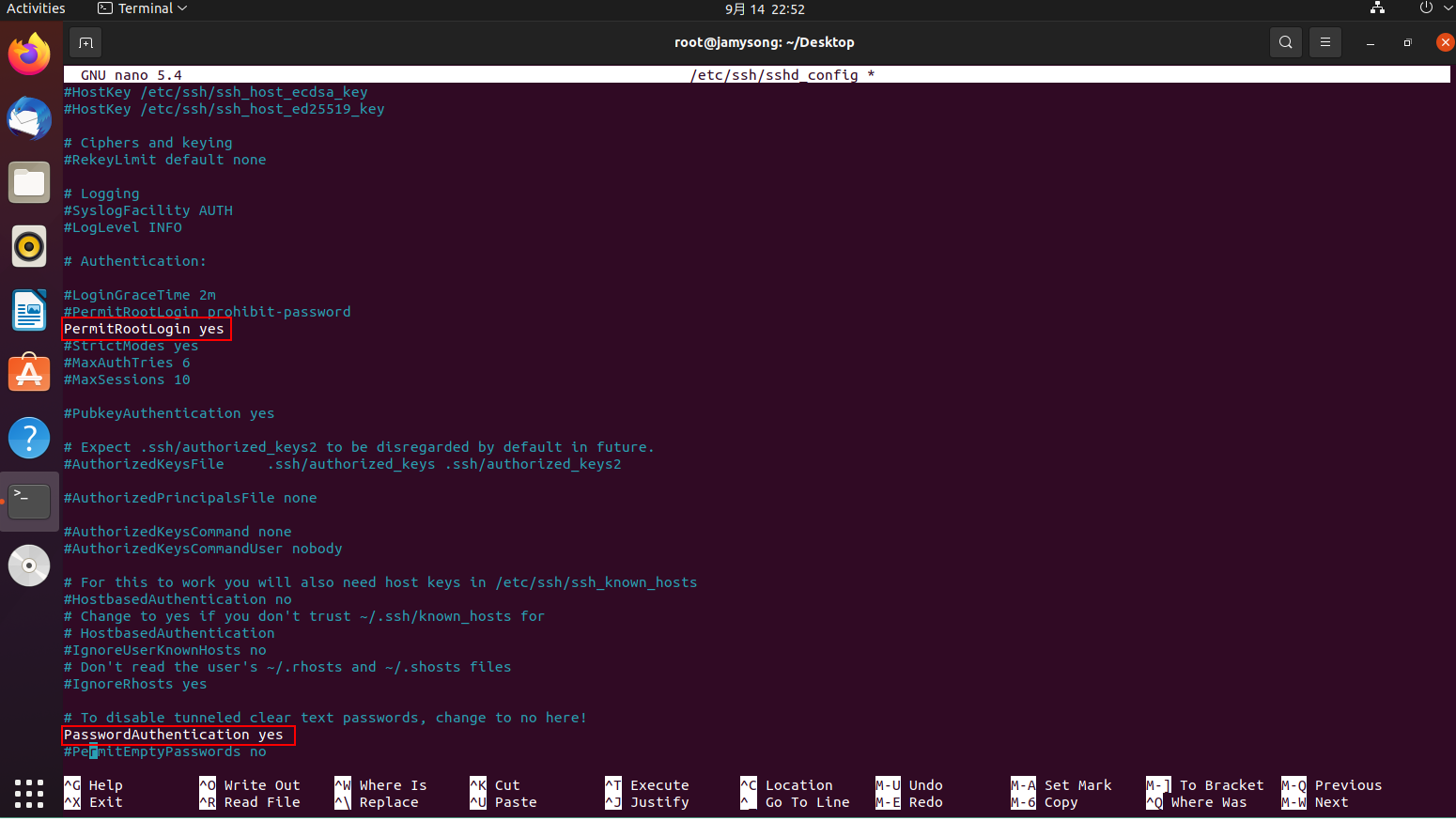Click the 'M-U Undo' shortcut hint
1456x821 pixels.
pos(909,785)
